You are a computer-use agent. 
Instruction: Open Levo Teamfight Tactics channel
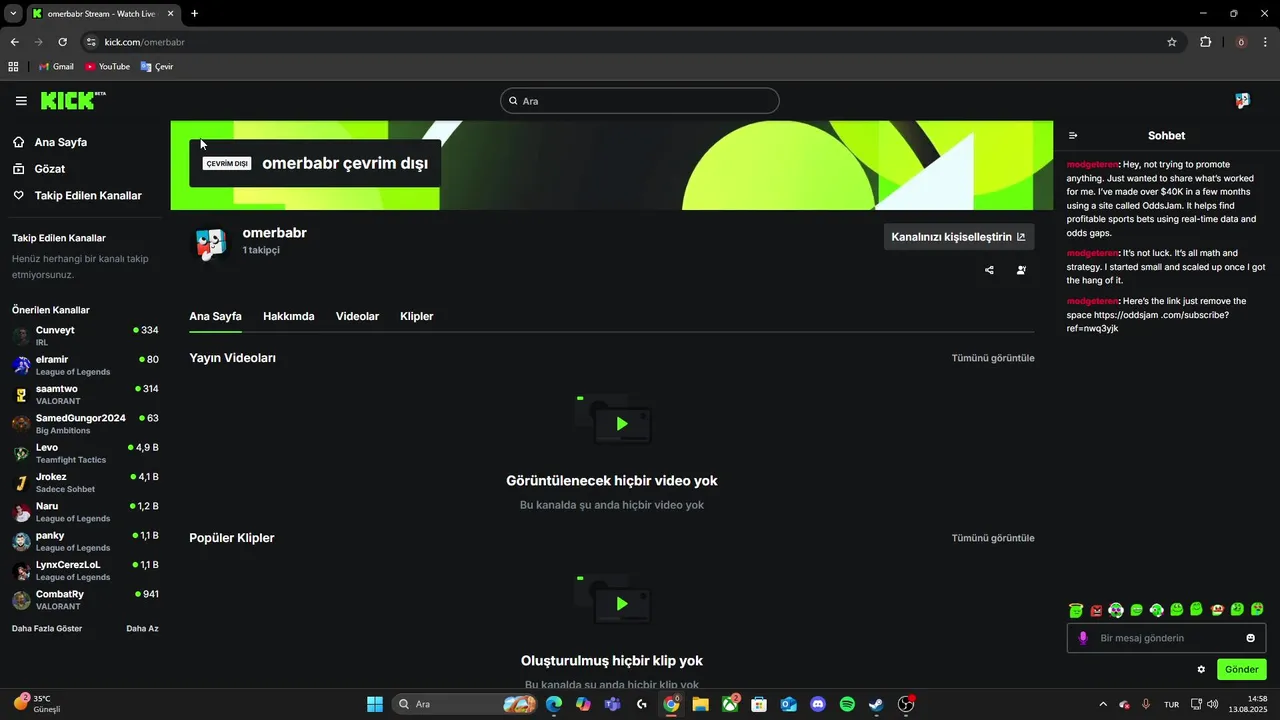tap(85, 453)
